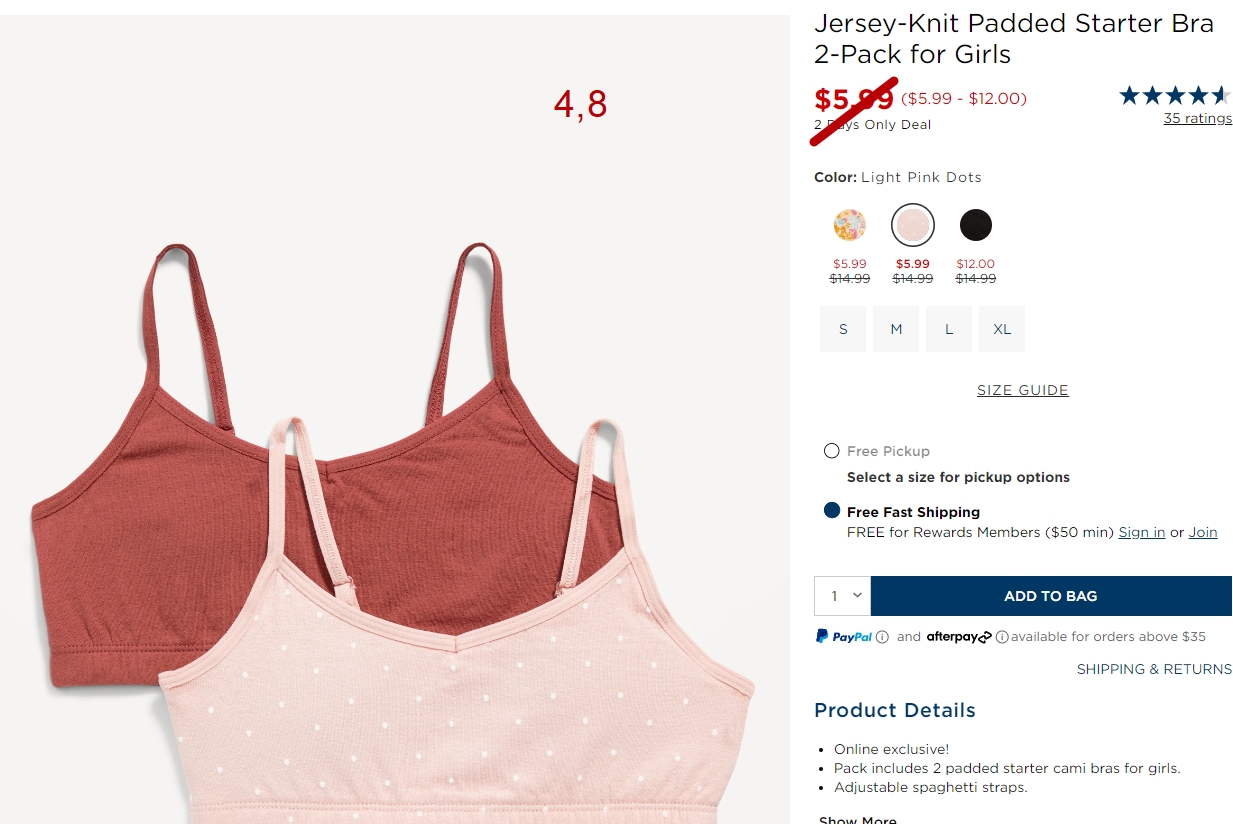Choose size S
The width and height of the screenshot is (1233, 824).
click(x=843, y=329)
